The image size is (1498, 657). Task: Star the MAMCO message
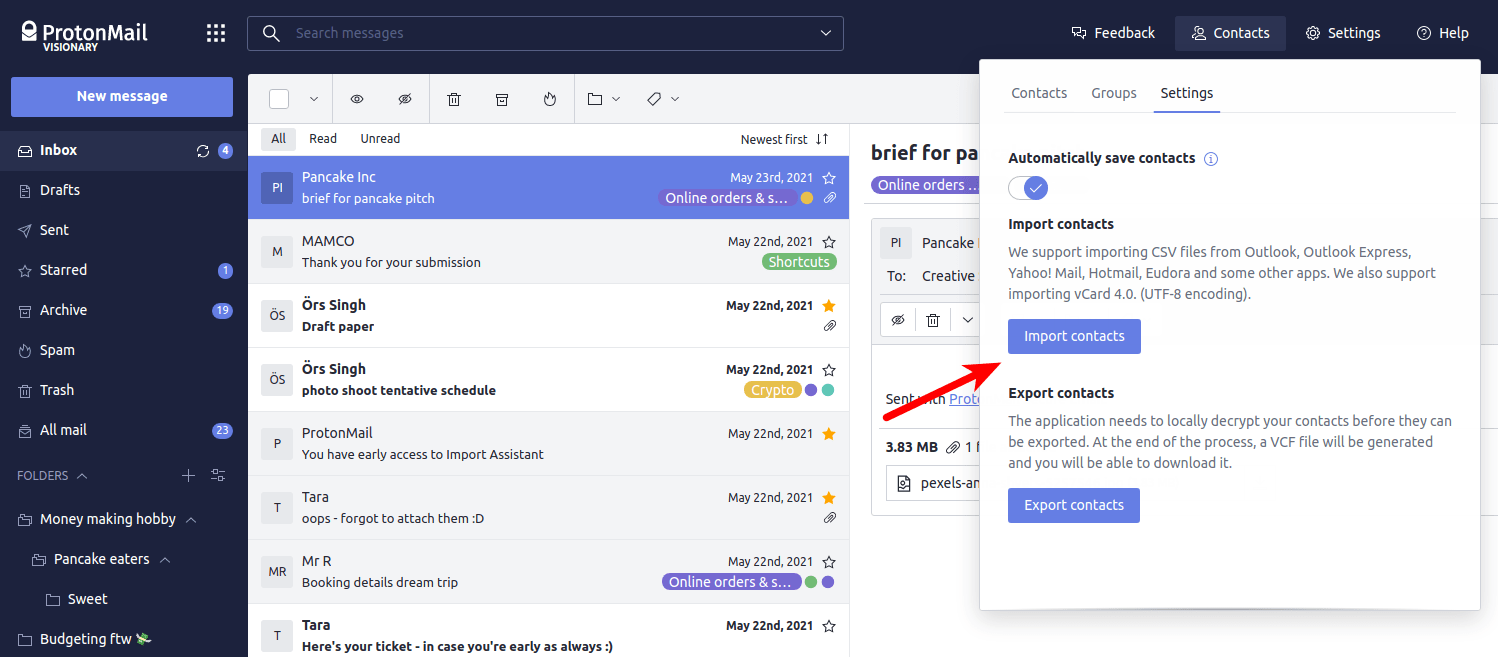point(829,240)
